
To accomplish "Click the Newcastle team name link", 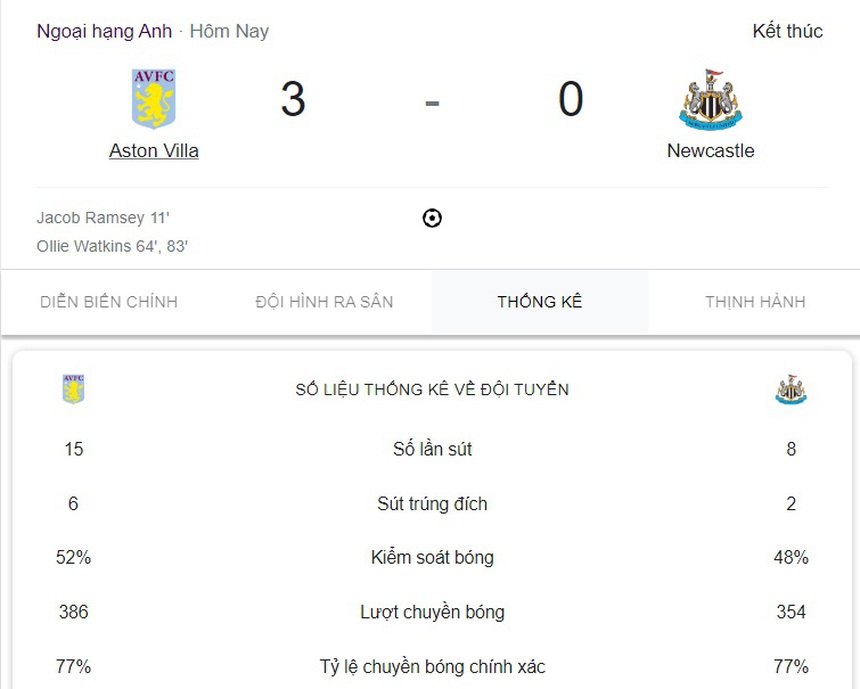I will tap(710, 150).
